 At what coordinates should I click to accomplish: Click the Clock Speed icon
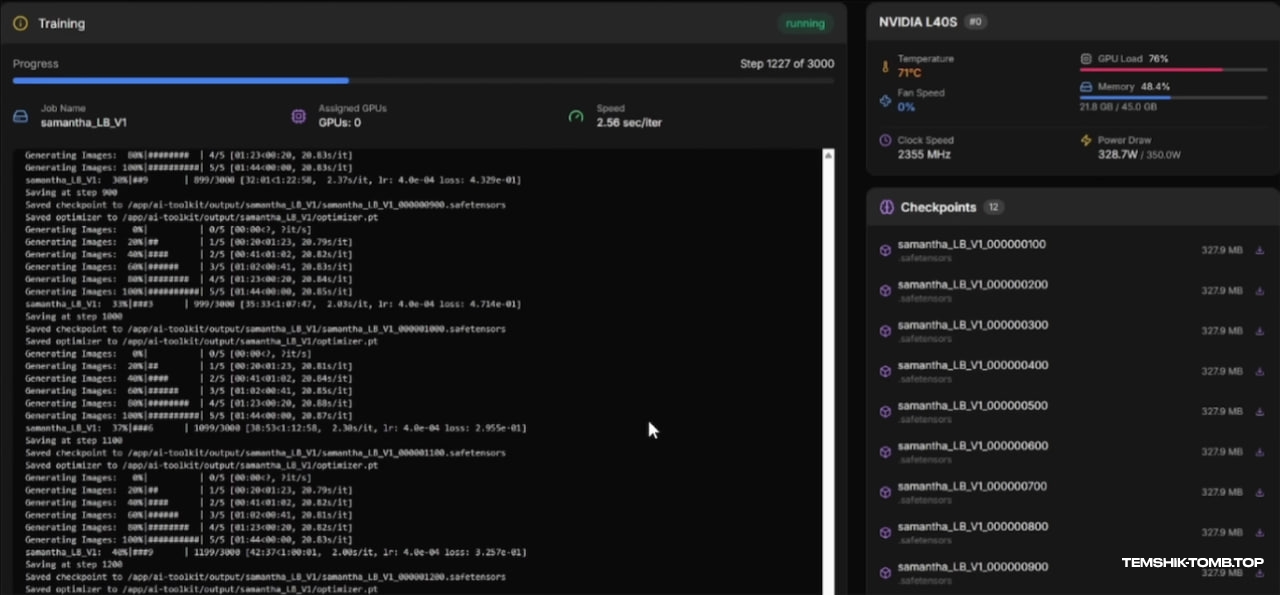pos(884,141)
